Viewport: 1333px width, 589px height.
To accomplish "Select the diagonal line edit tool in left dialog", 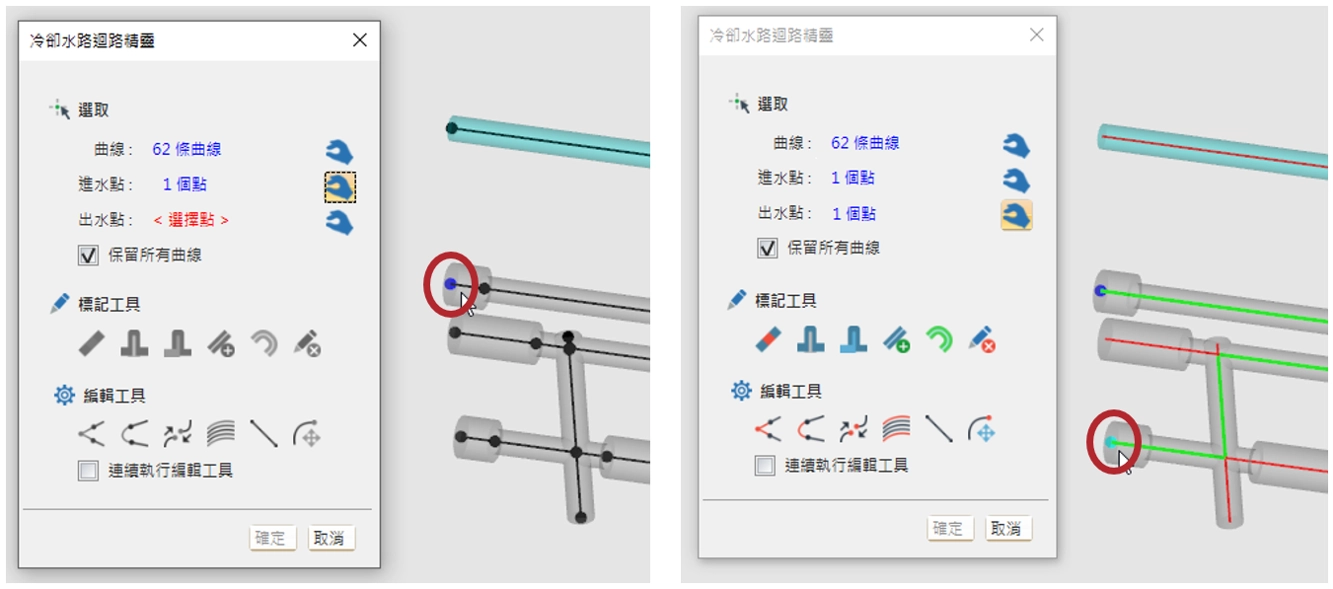I will click(263, 433).
